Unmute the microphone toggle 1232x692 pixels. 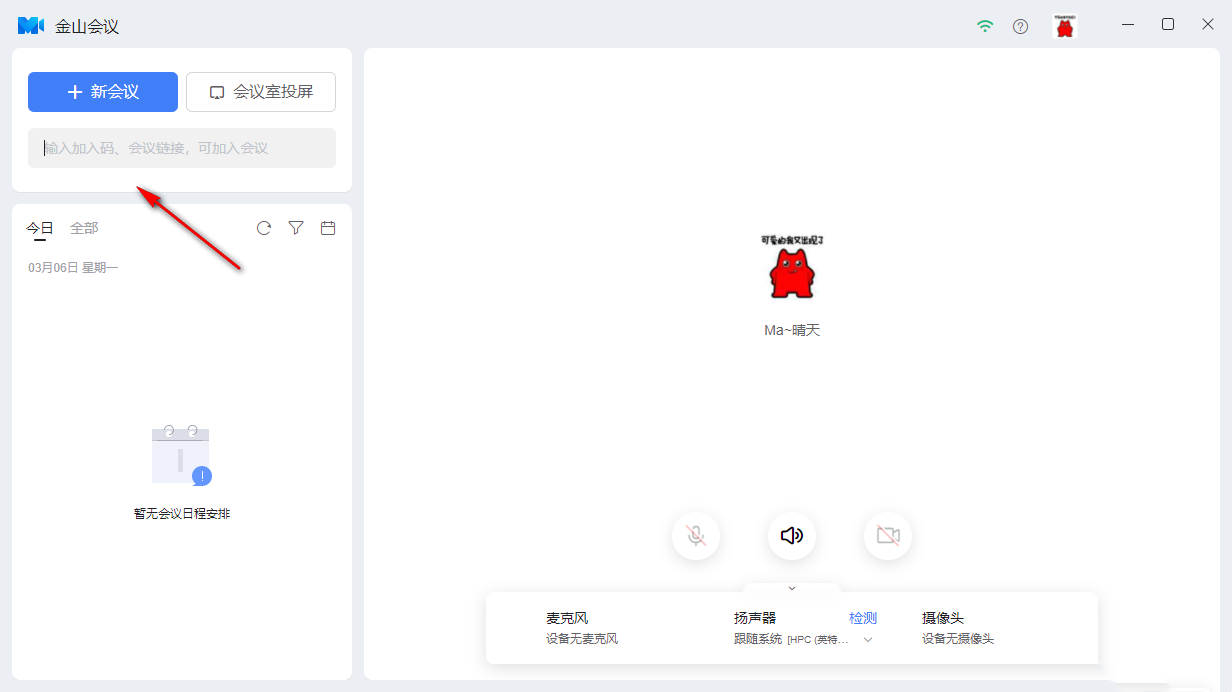(x=696, y=536)
